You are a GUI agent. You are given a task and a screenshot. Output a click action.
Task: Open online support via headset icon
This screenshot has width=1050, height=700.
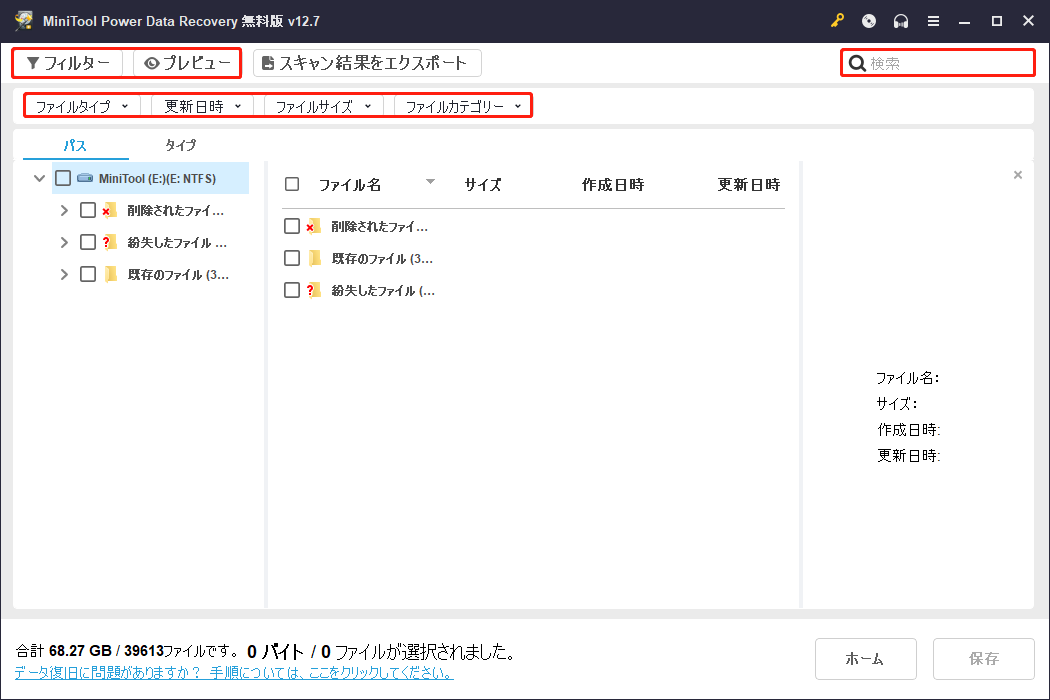[901, 20]
